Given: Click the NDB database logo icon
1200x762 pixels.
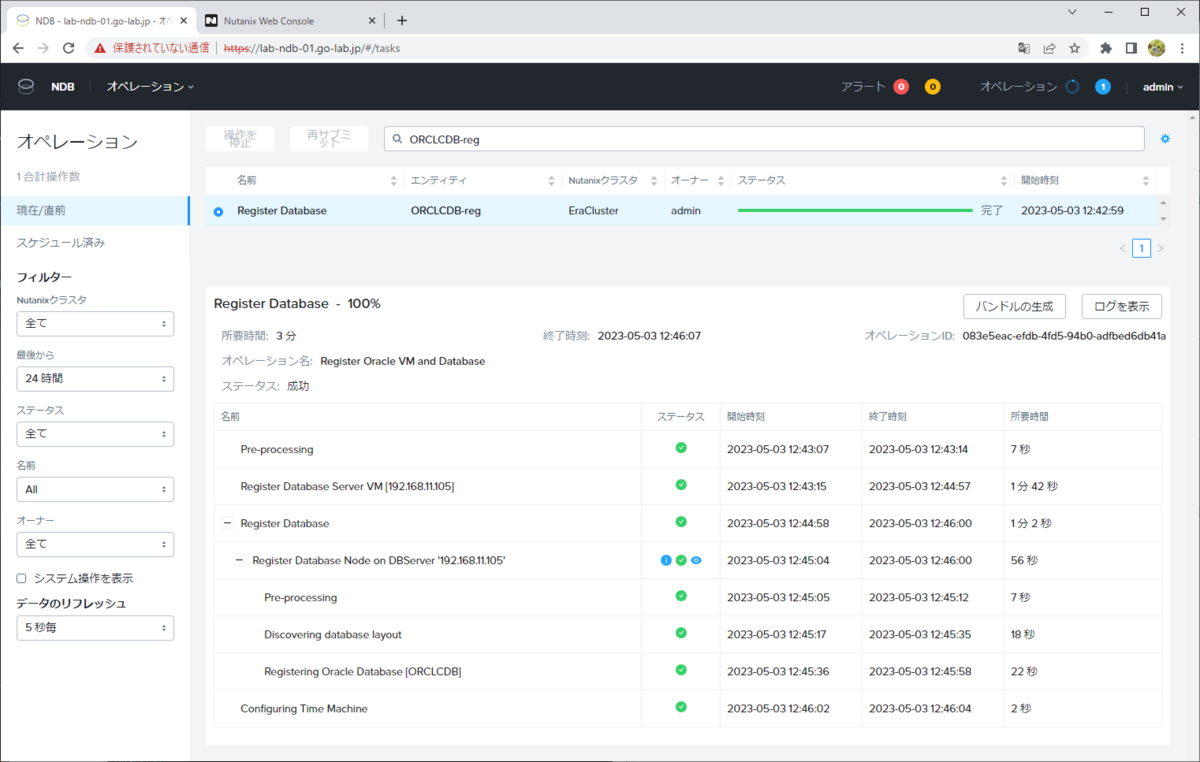Looking at the screenshot, I should (26, 87).
